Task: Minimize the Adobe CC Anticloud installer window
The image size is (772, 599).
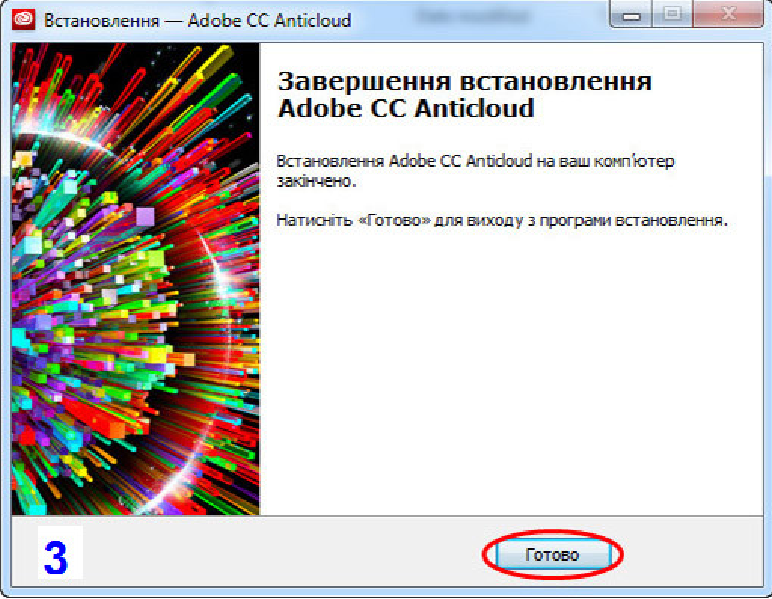Action: (x=631, y=14)
